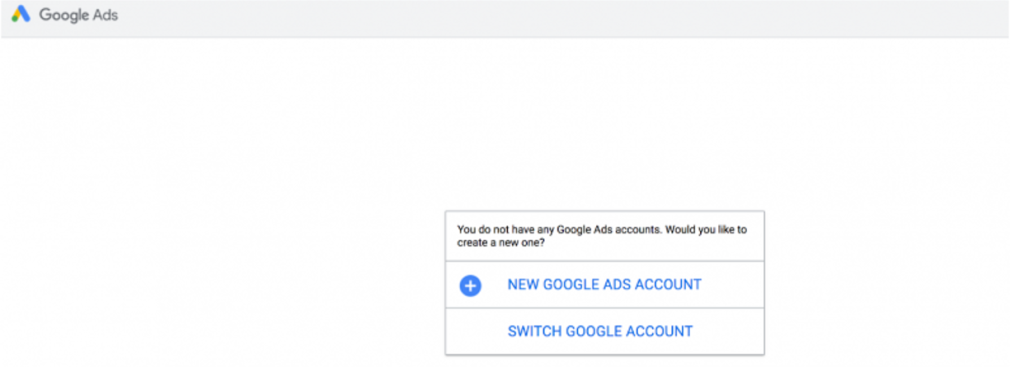Click the Google Ads logo icon

click(x=21, y=14)
